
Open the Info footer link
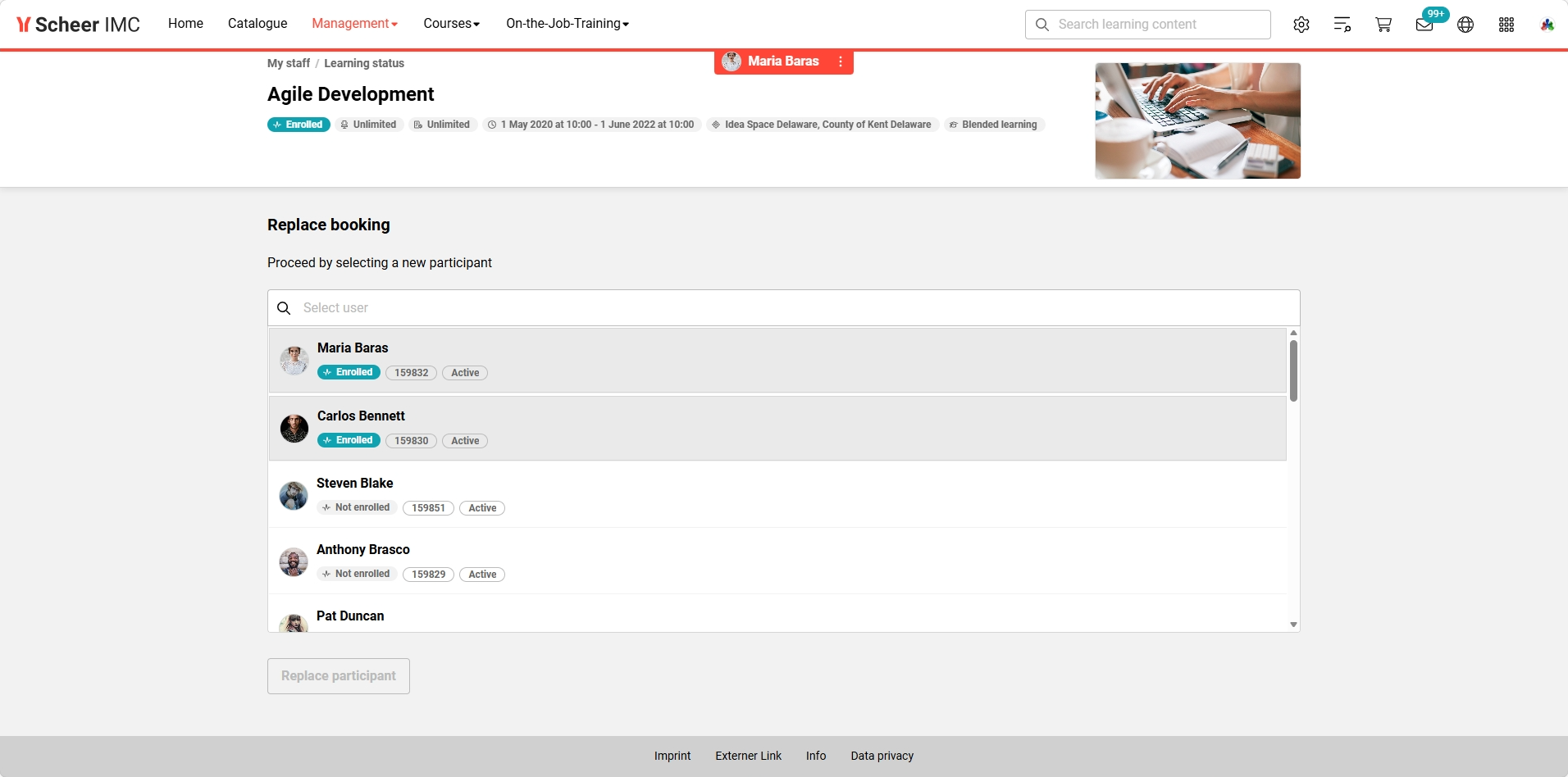point(816,756)
